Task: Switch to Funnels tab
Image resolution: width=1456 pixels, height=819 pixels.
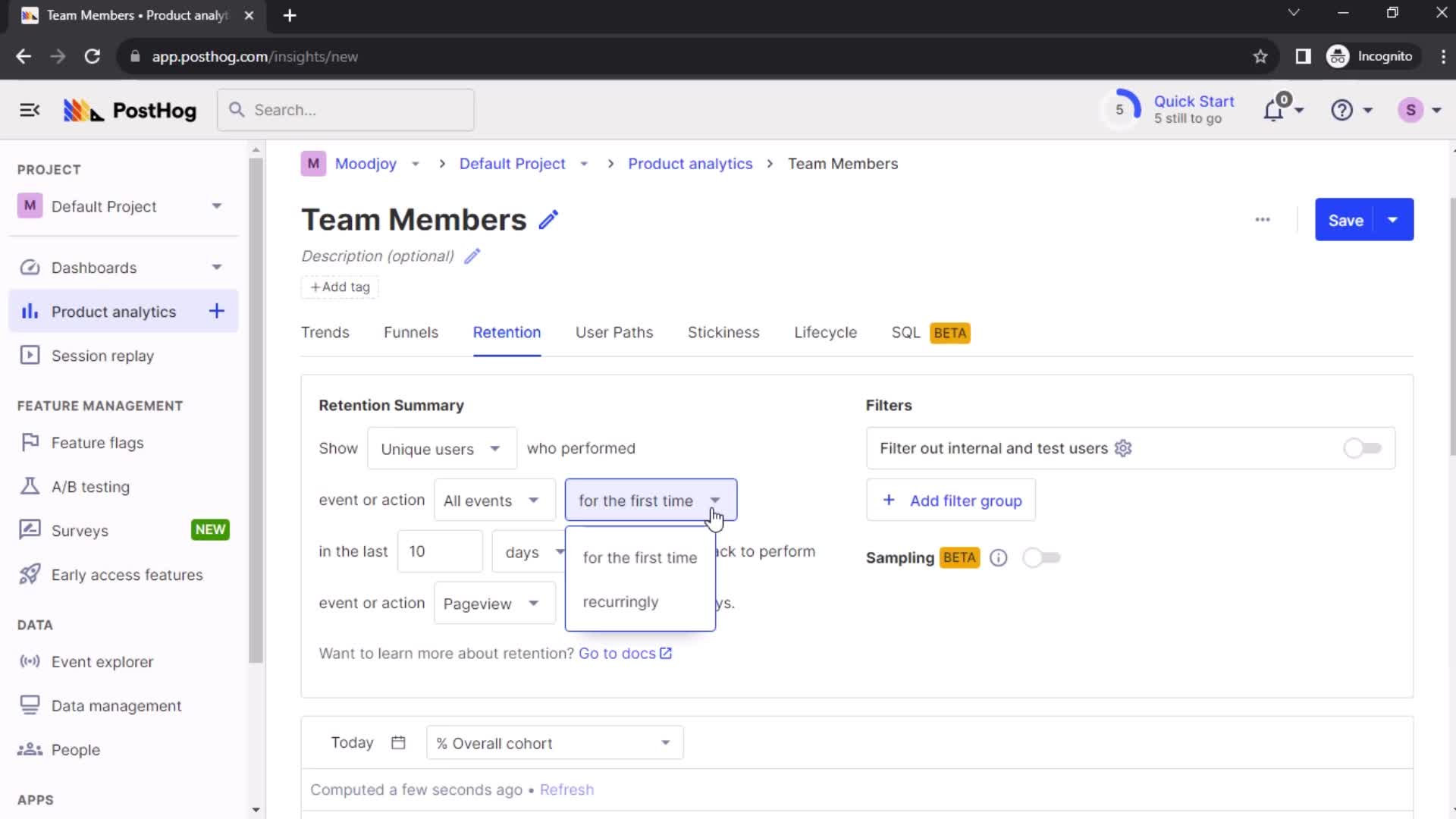Action: tap(410, 332)
